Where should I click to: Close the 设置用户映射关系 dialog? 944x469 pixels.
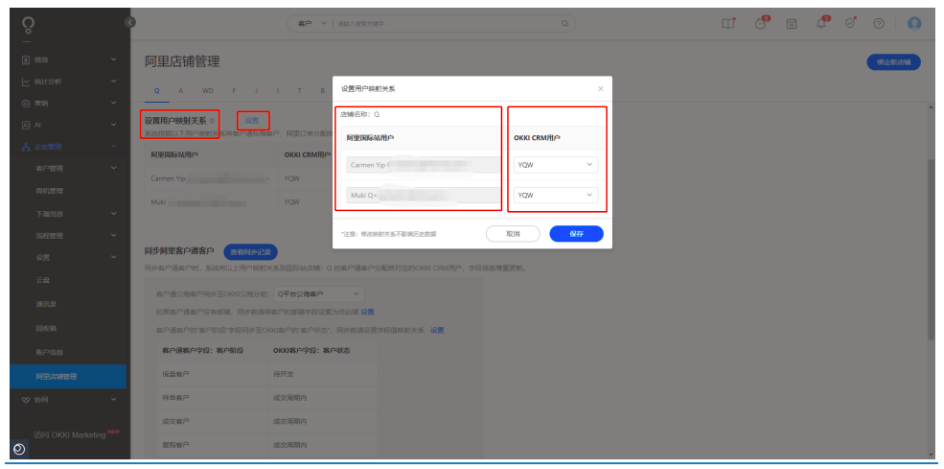600,89
